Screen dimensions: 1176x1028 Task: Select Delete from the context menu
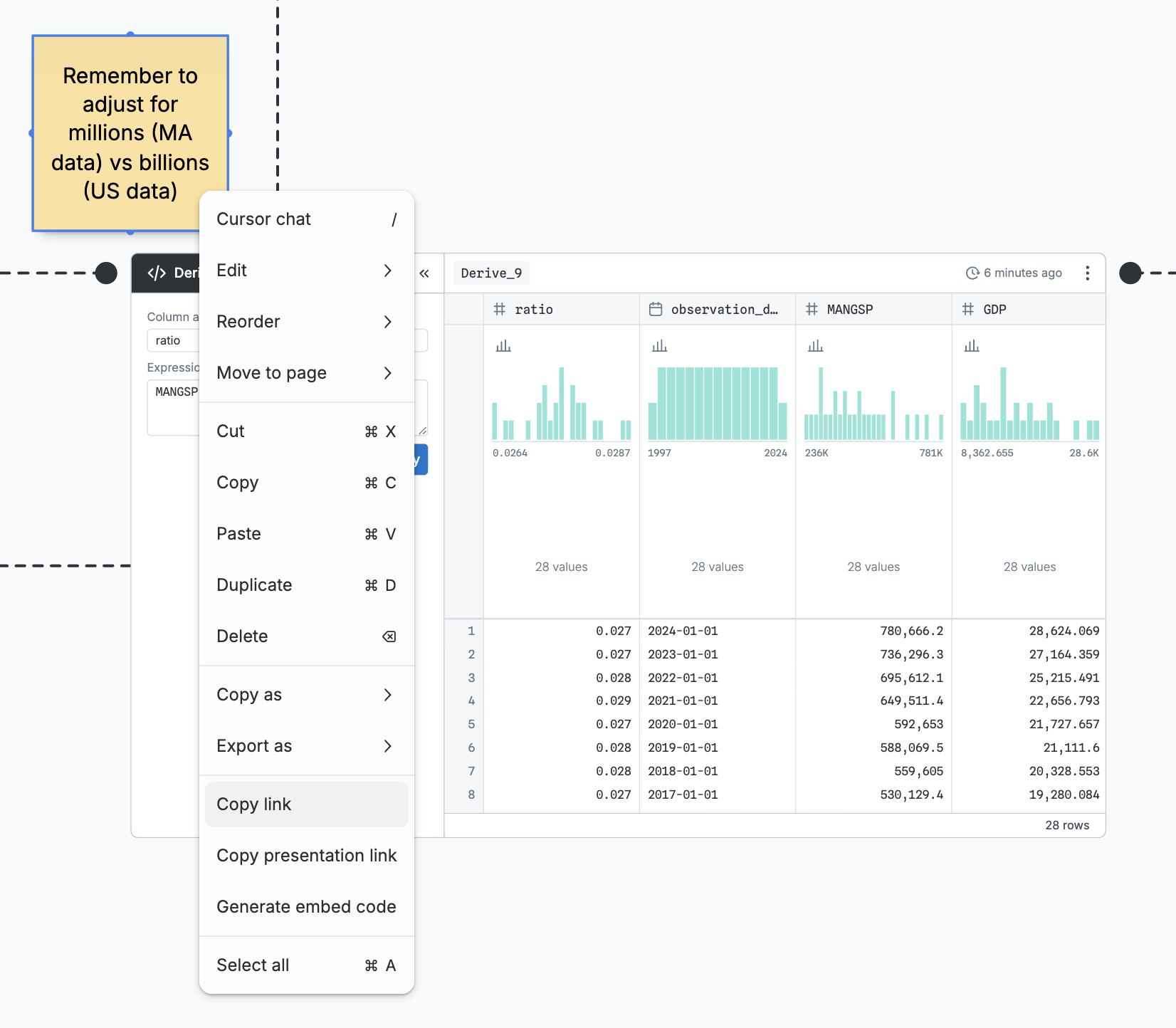point(306,636)
